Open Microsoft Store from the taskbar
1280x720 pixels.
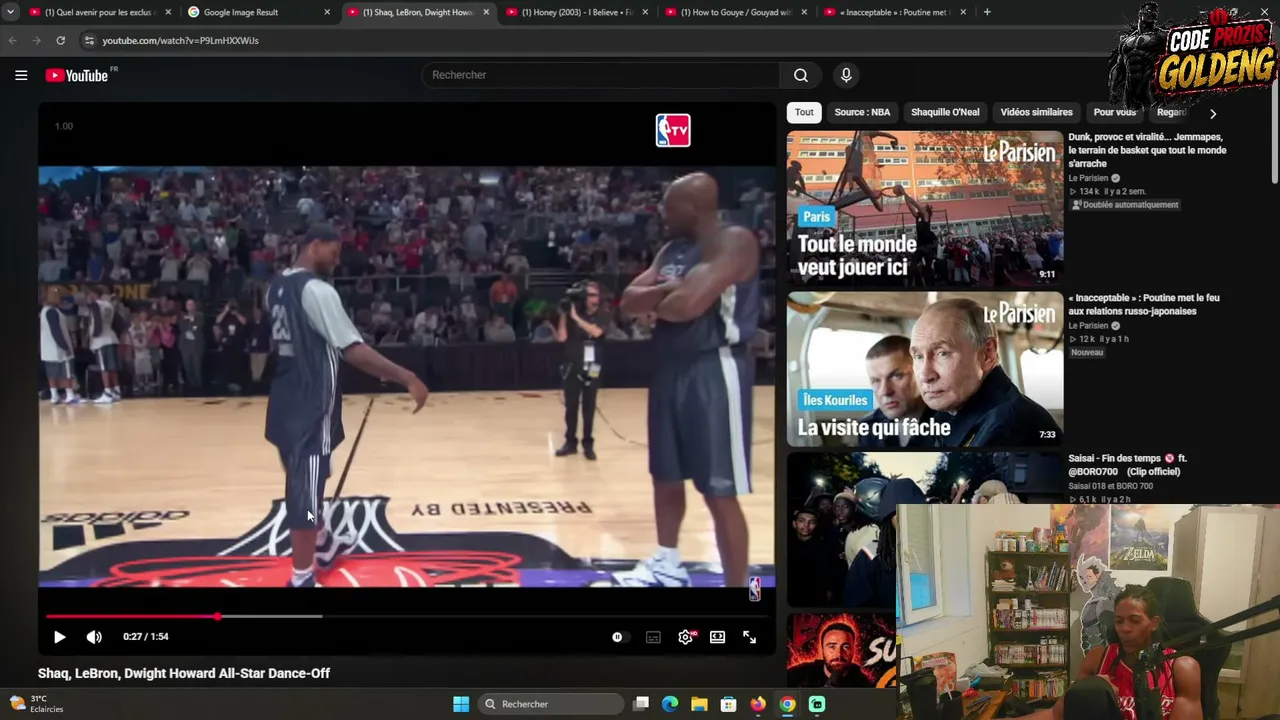click(728, 704)
